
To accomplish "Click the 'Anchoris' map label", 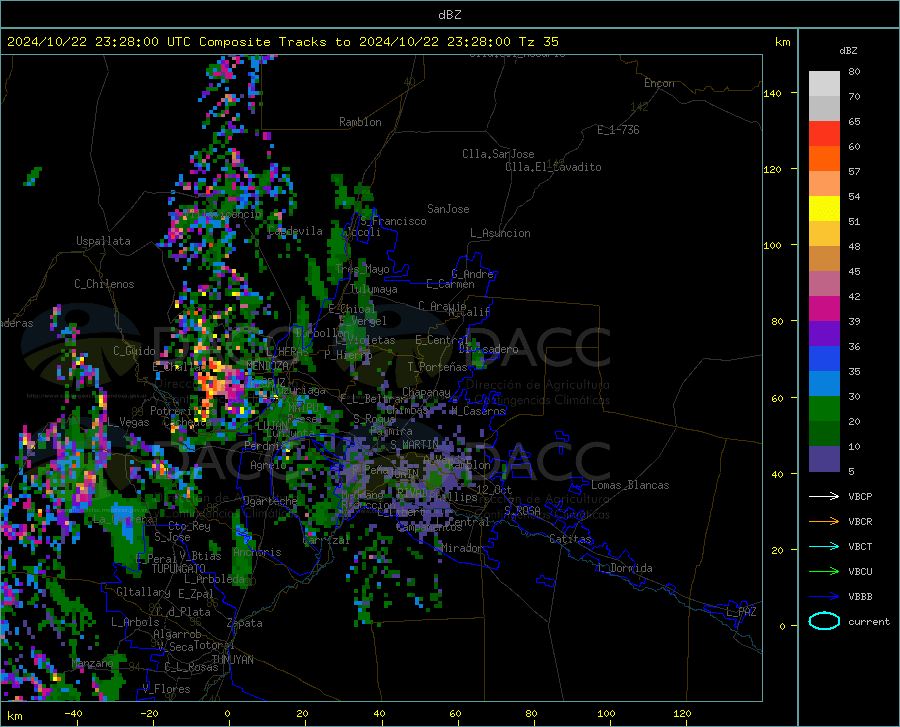I will tap(257, 553).
